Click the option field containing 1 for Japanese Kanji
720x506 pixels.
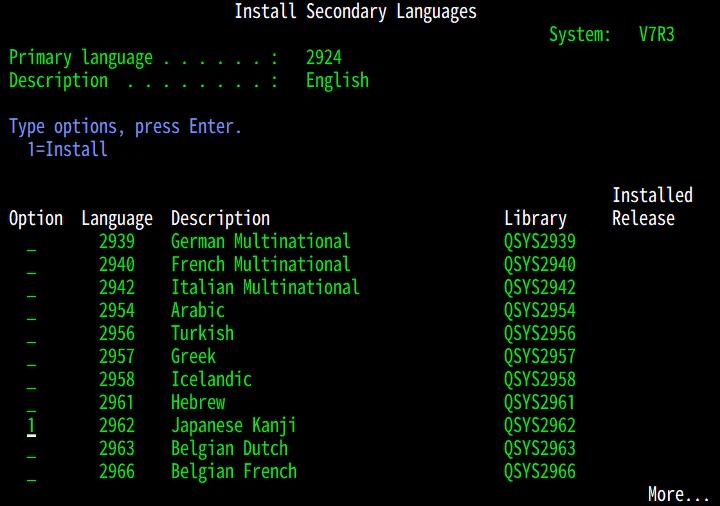click(31, 426)
